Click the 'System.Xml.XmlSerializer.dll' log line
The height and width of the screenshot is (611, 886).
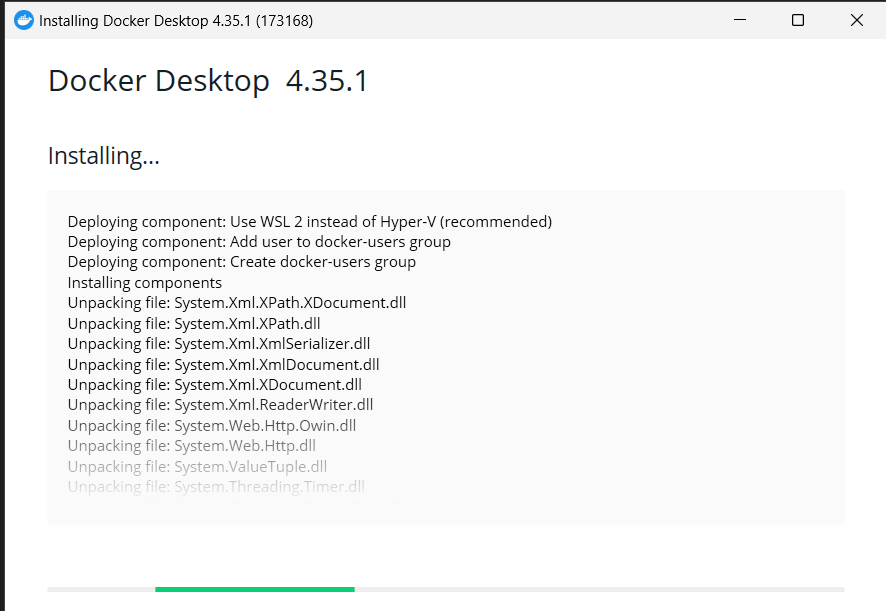(219, 344)
